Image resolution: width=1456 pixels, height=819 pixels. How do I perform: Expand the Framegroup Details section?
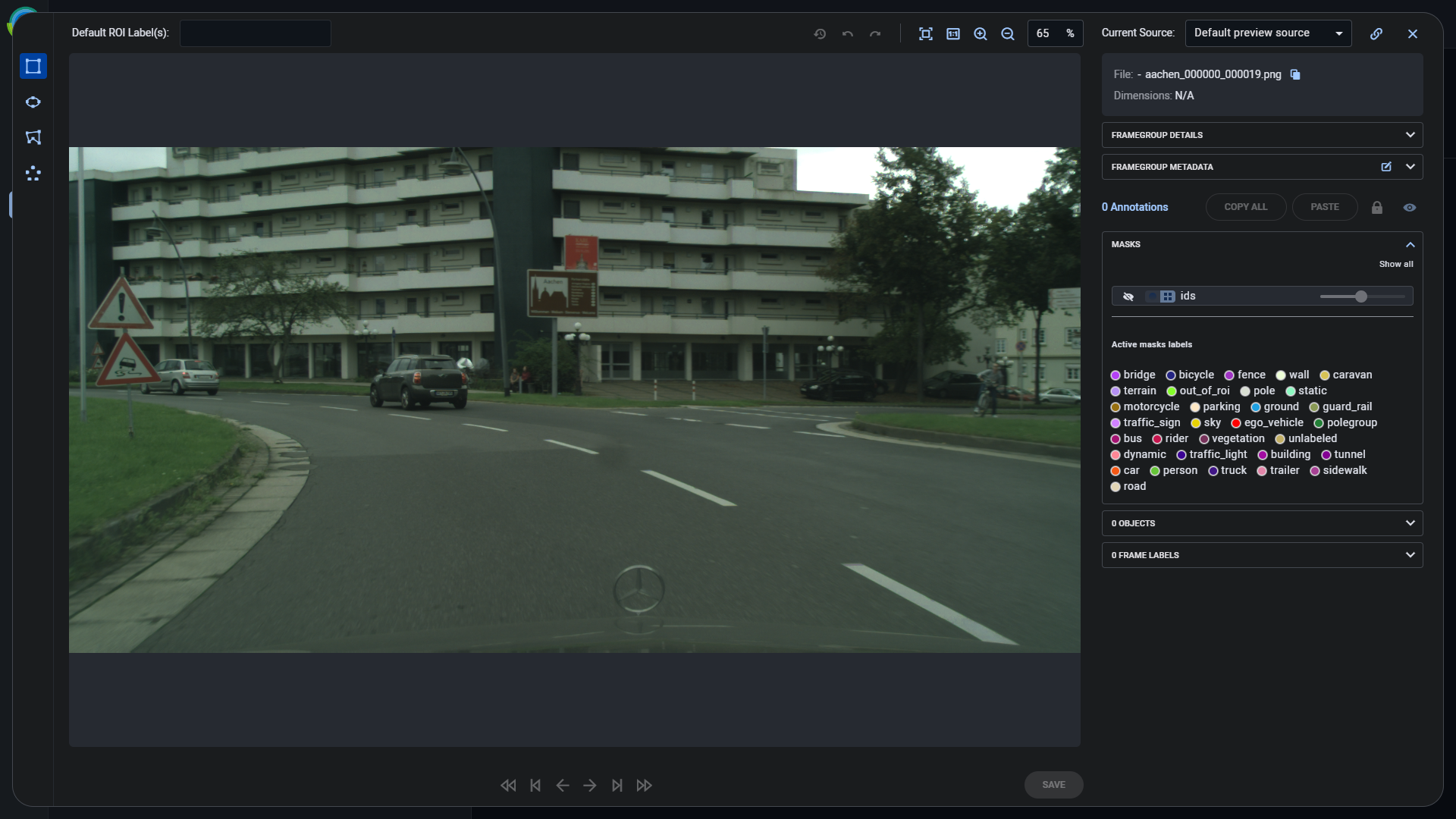tap(1410, 134)
